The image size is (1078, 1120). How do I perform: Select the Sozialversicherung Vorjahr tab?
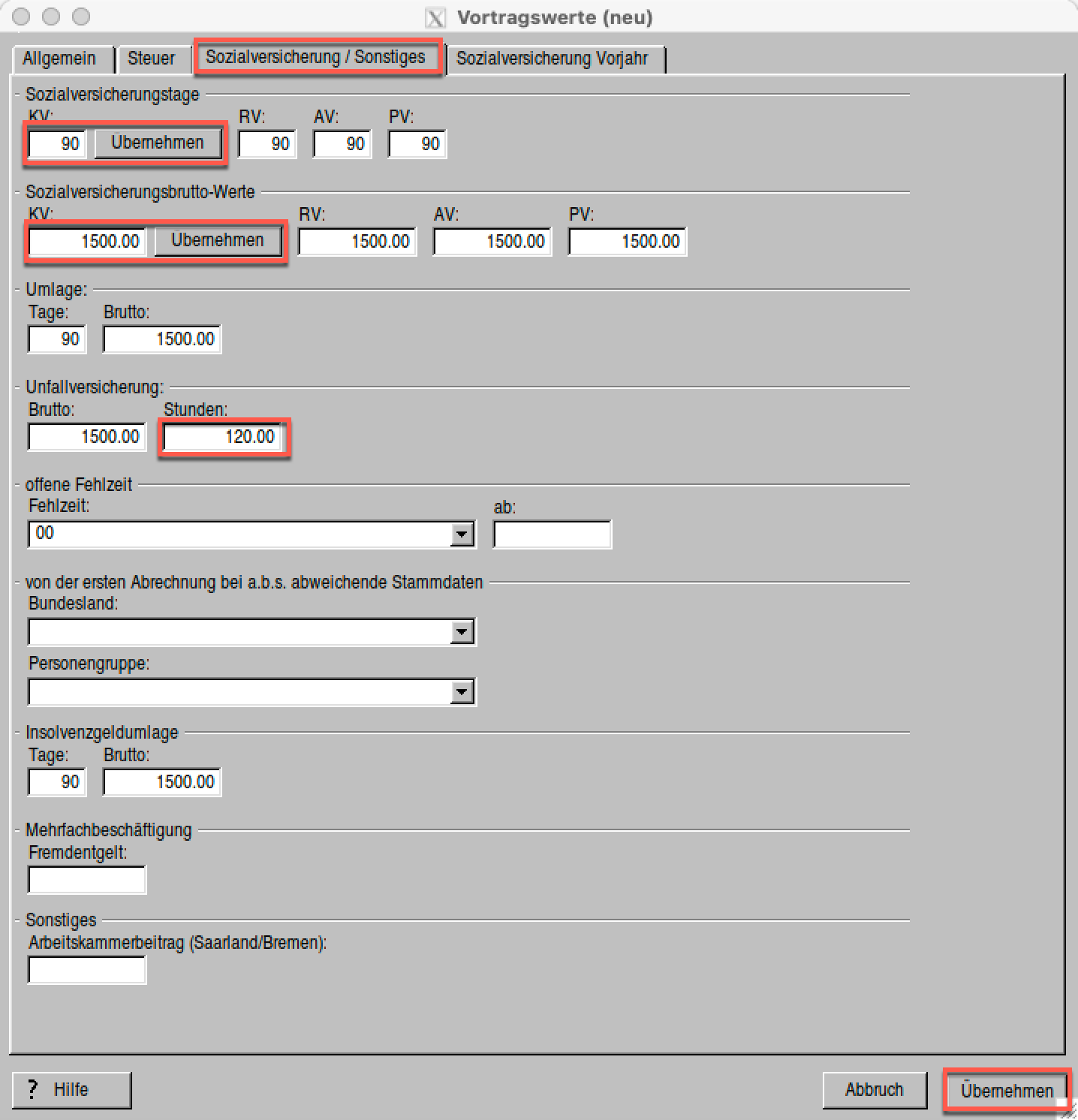[552, 59]
